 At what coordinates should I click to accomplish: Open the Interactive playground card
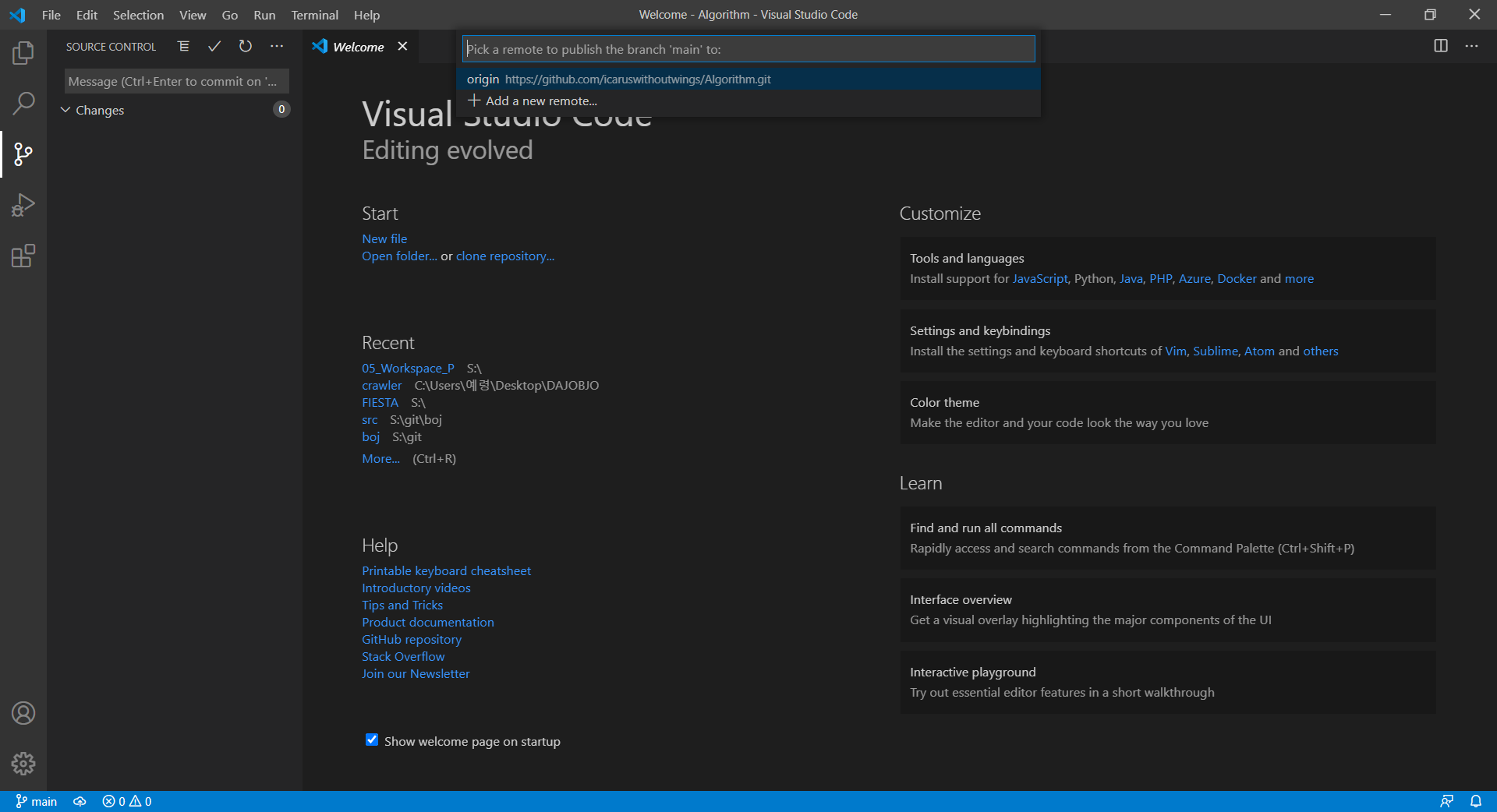(1168, 683)
